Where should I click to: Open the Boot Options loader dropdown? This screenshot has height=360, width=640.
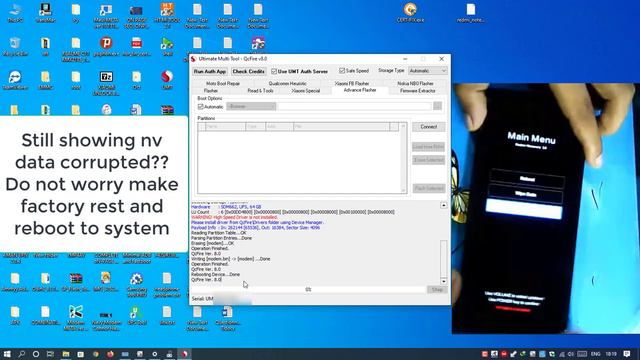(x=251, y=106)
